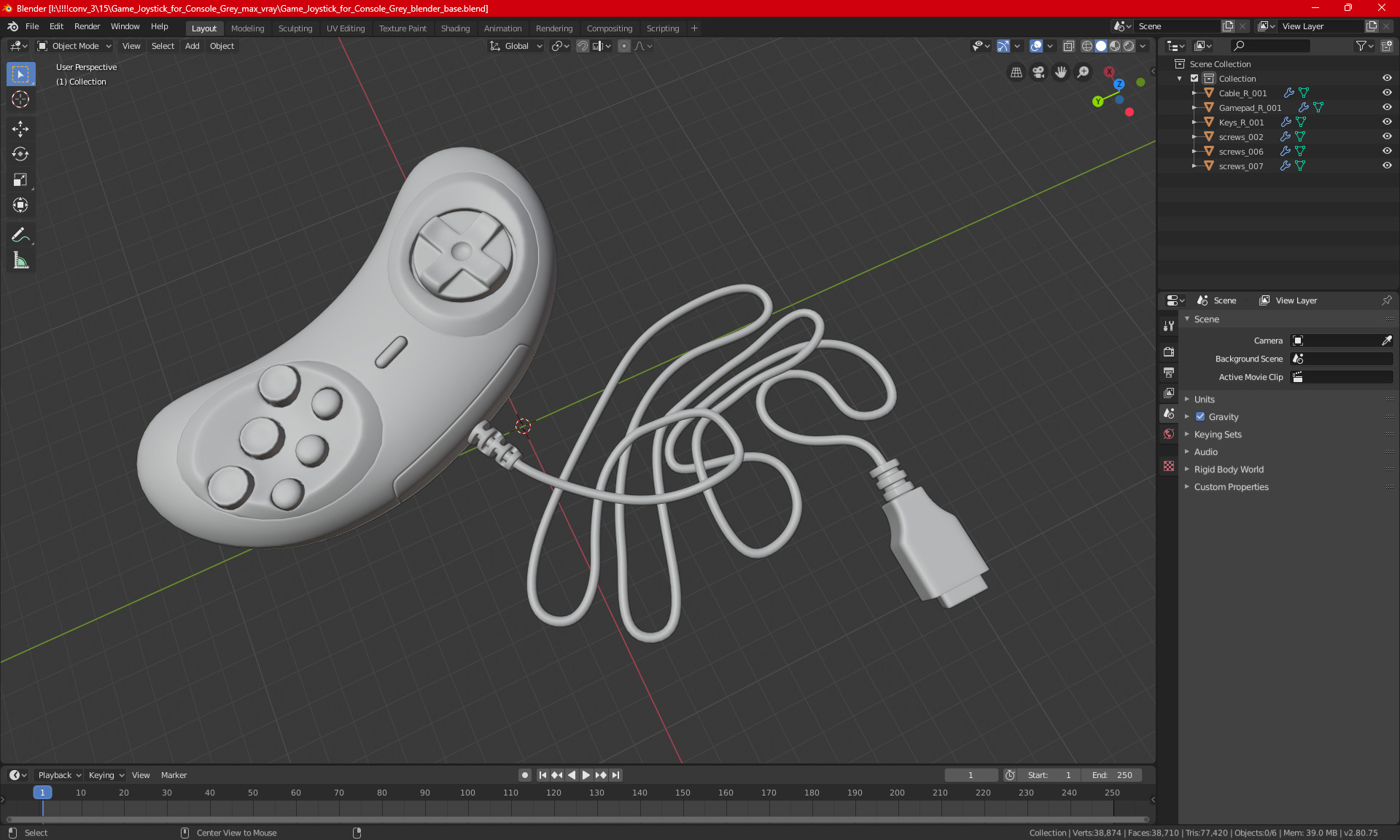Viewport: 1400px width, 840px height.
Task: Click the zoom view magnifier icon
Action: [x=1084, y=72]
